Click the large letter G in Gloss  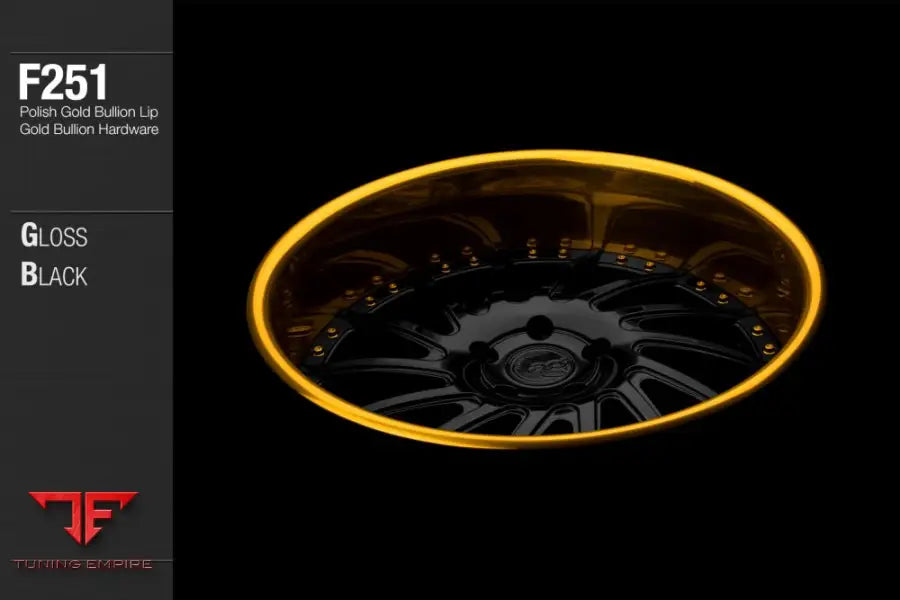coord(30,237)
